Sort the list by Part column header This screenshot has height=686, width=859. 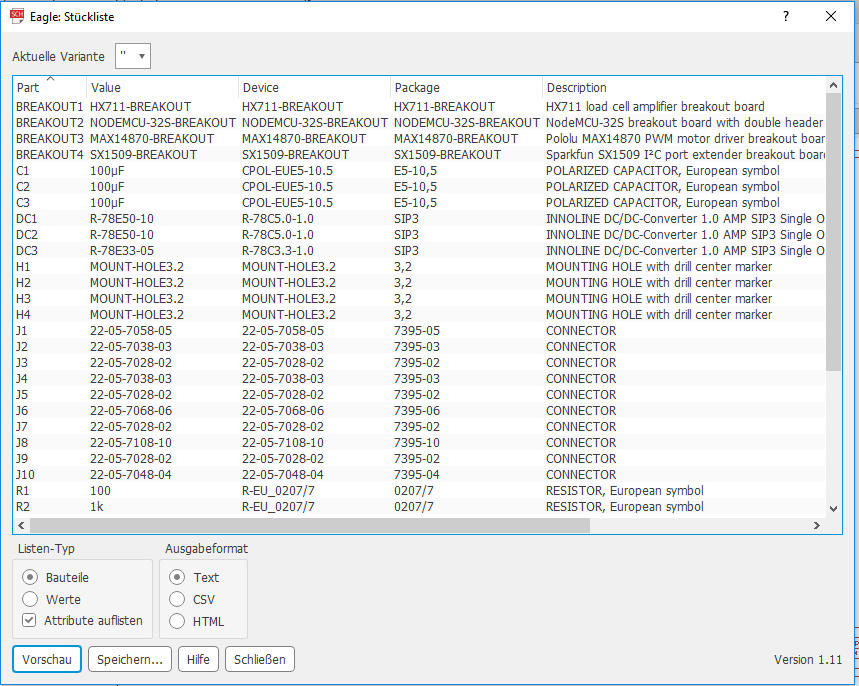tap(49, 87)
